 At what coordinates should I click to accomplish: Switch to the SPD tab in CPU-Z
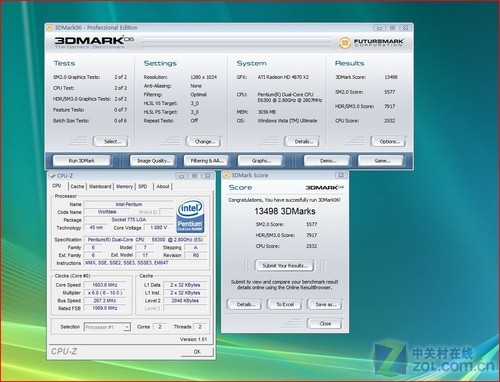[143, 186]
